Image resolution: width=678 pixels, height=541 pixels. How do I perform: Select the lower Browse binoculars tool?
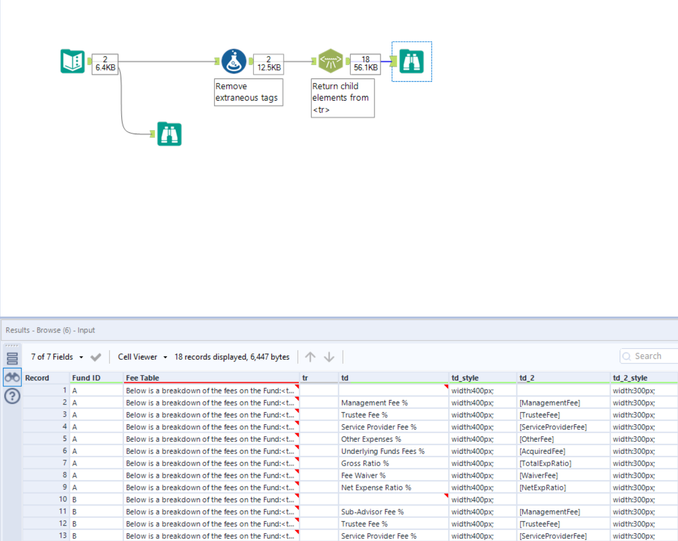[169, 134]
